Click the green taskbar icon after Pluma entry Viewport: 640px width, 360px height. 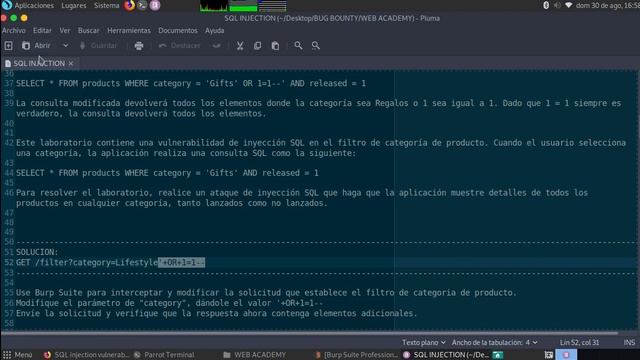tap(498, 355)
